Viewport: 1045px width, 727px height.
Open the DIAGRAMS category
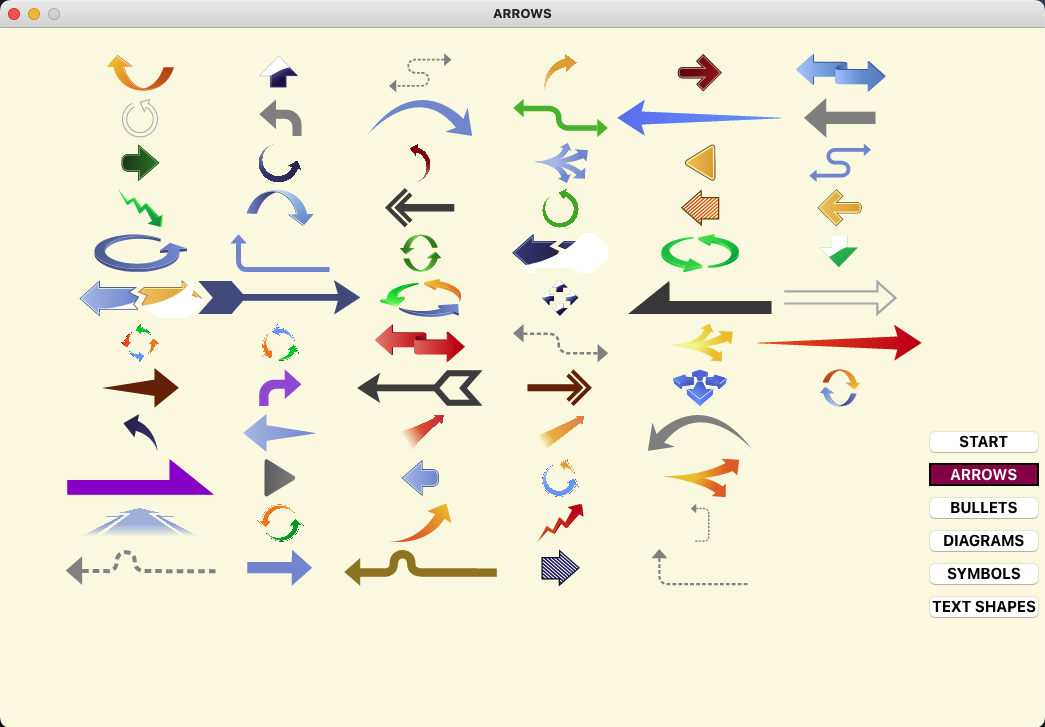pyautogui.click(x=984, y=540)
